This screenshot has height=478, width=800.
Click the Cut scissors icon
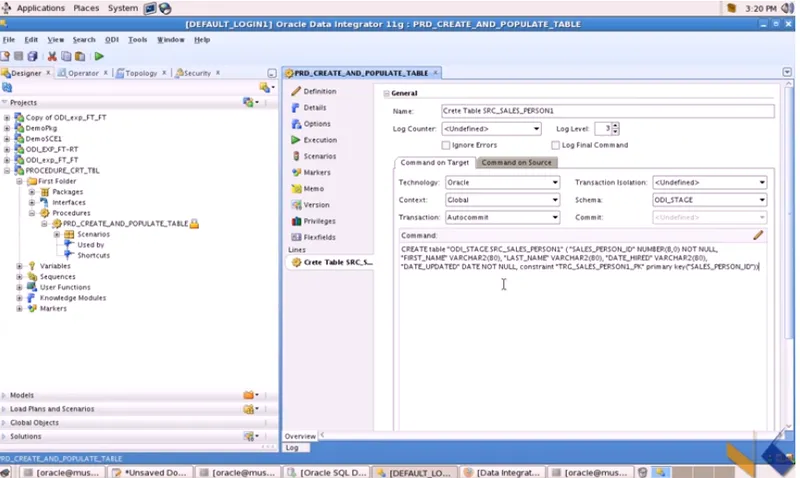coord(52,56)
